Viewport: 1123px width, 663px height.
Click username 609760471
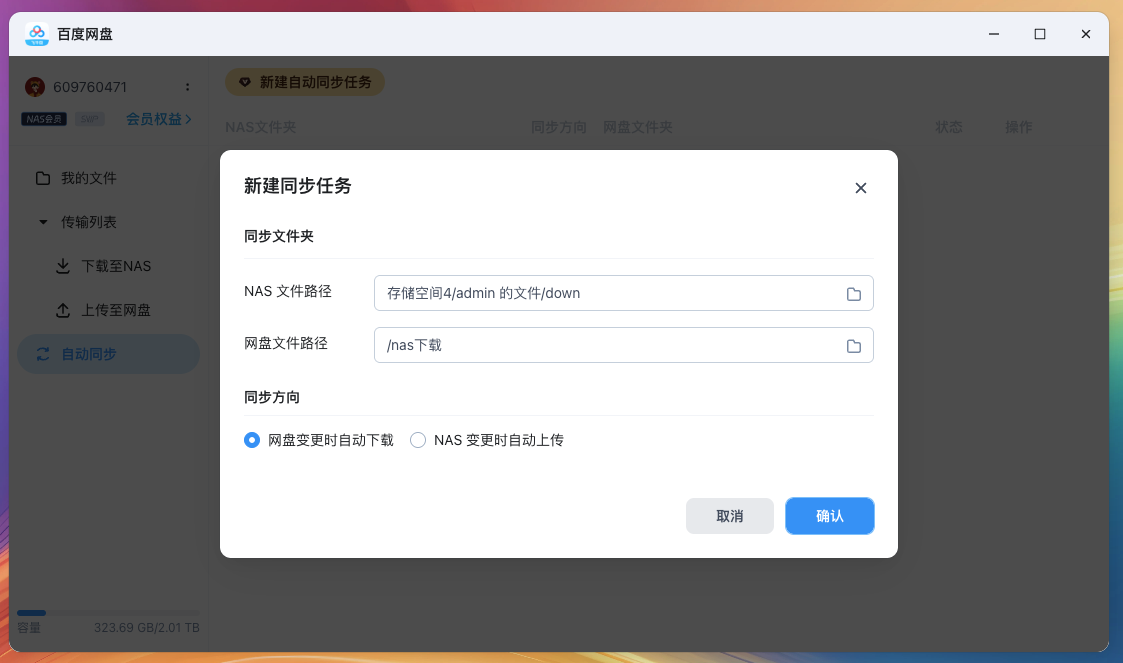(x=90, y=87)
